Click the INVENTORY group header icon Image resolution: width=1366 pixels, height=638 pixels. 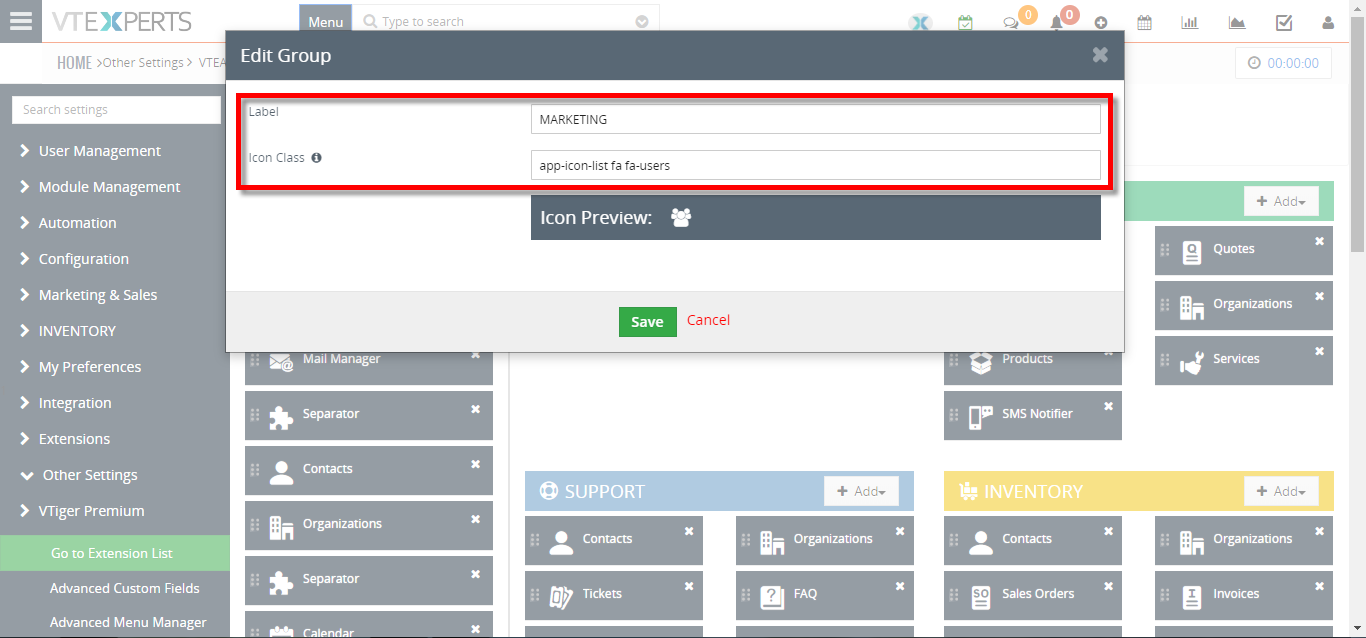[x=967, y=491]
